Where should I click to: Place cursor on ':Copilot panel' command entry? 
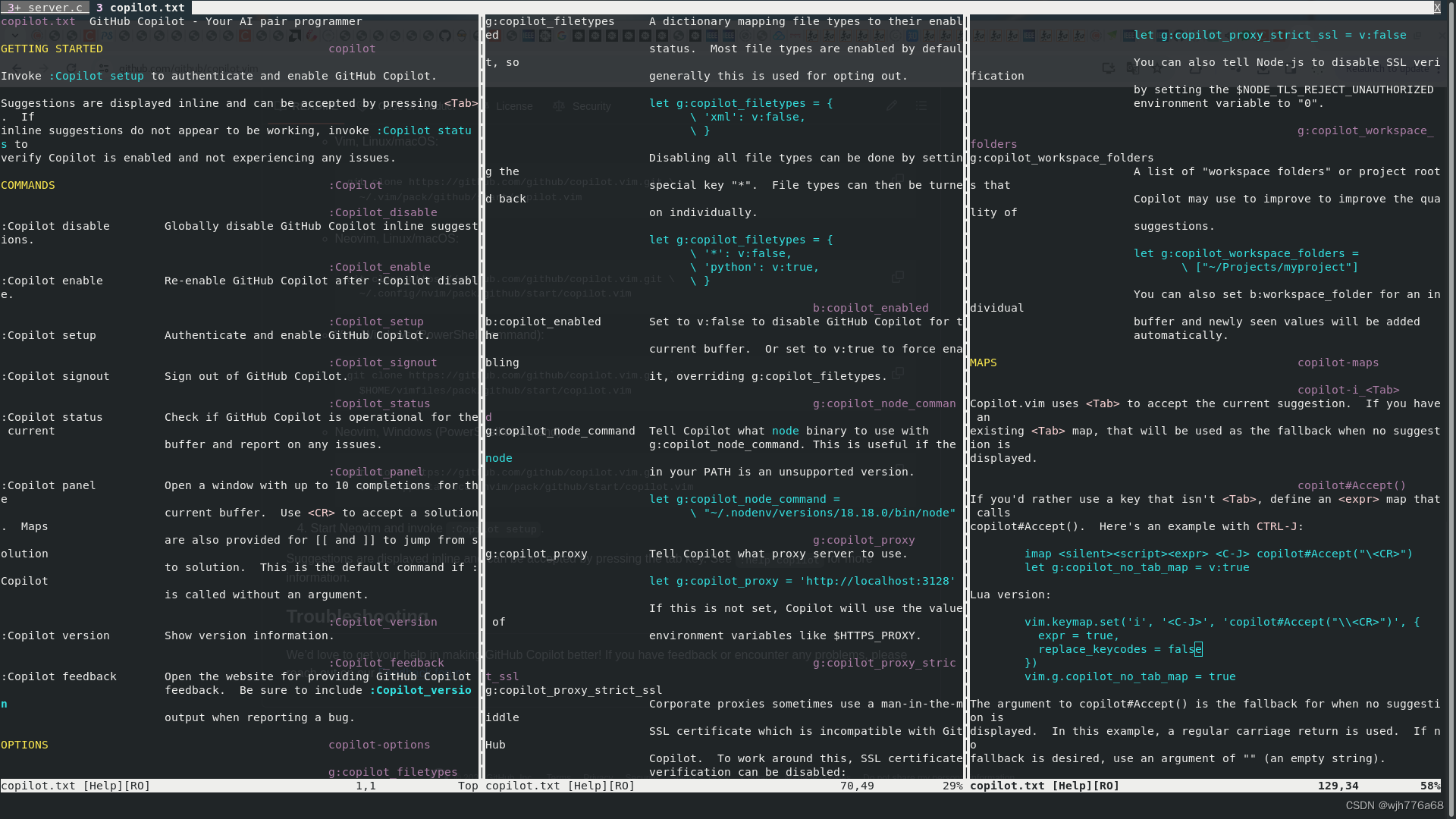coord(49,485)
